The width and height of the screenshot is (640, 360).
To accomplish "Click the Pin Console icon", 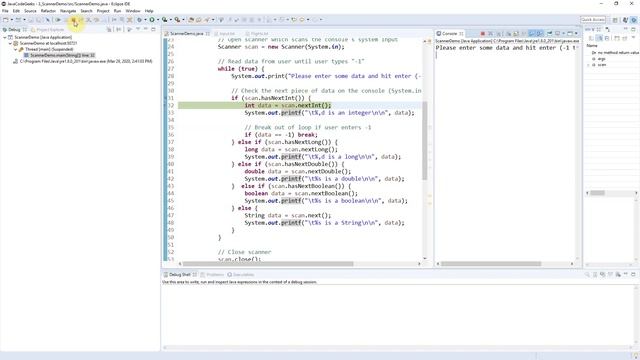I will (550, 33).
